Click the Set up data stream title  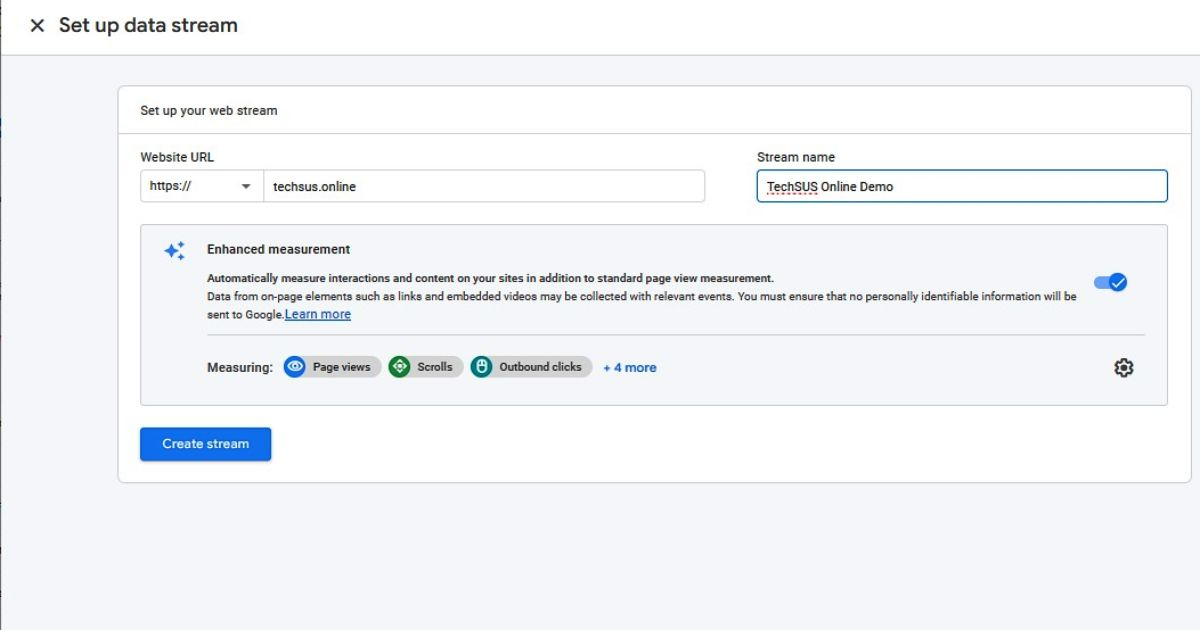(148, 26)
